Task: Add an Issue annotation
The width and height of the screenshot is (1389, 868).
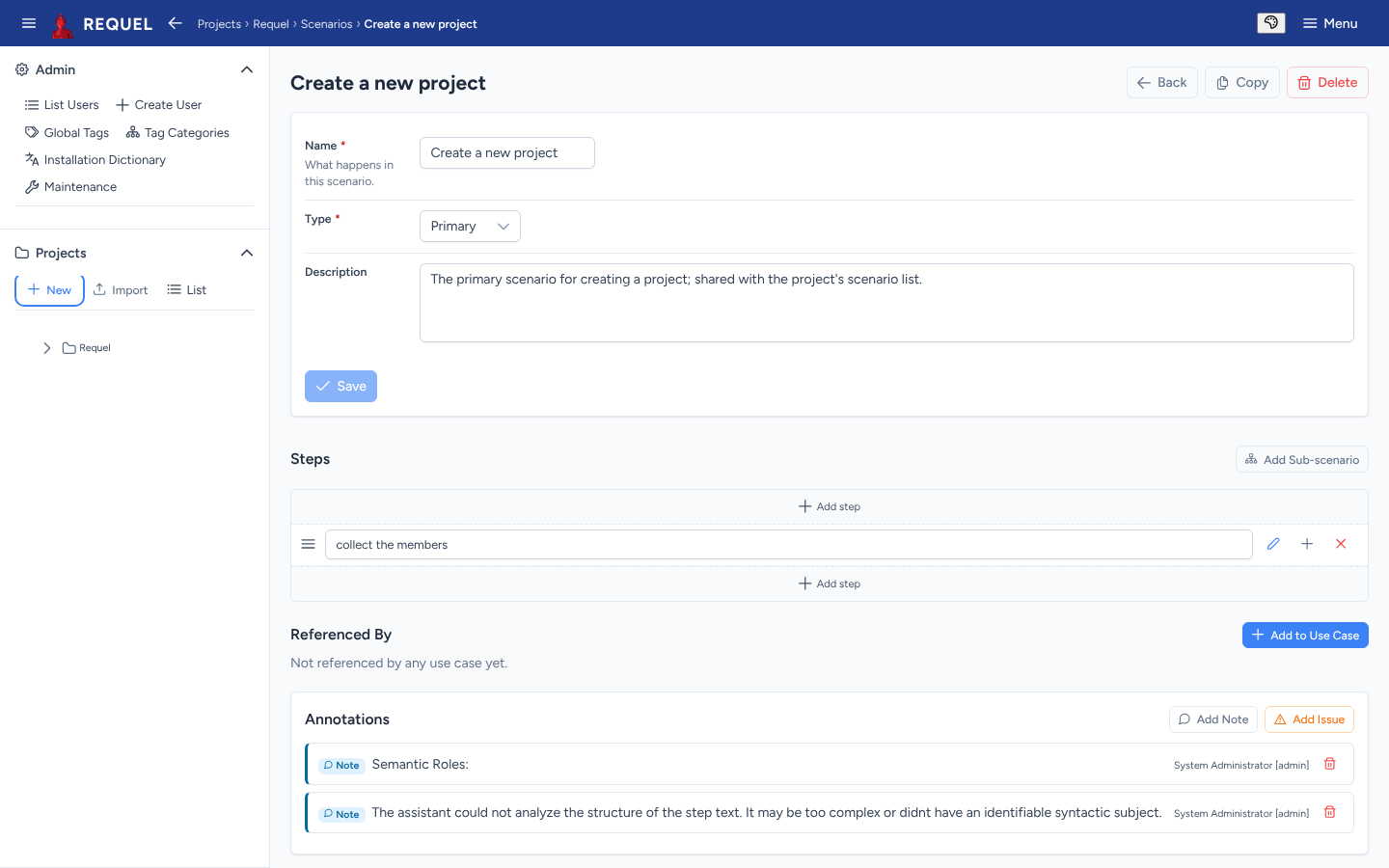Action: point(1309,719)
